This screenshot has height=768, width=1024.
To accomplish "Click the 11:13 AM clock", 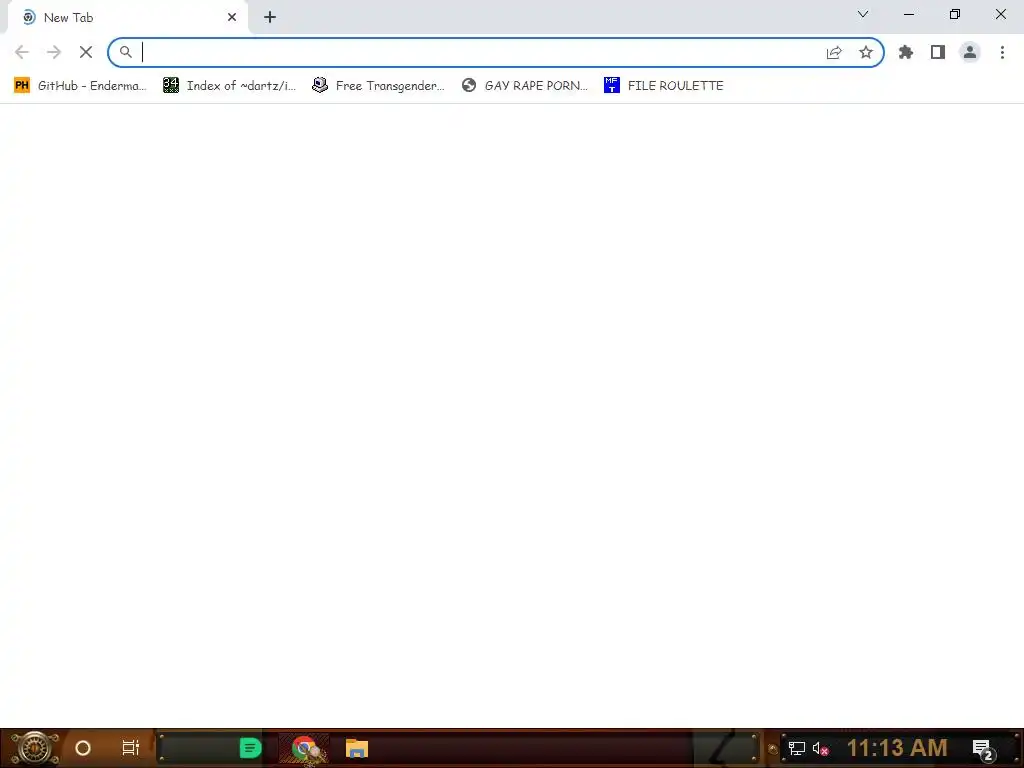I will point(897,748).
